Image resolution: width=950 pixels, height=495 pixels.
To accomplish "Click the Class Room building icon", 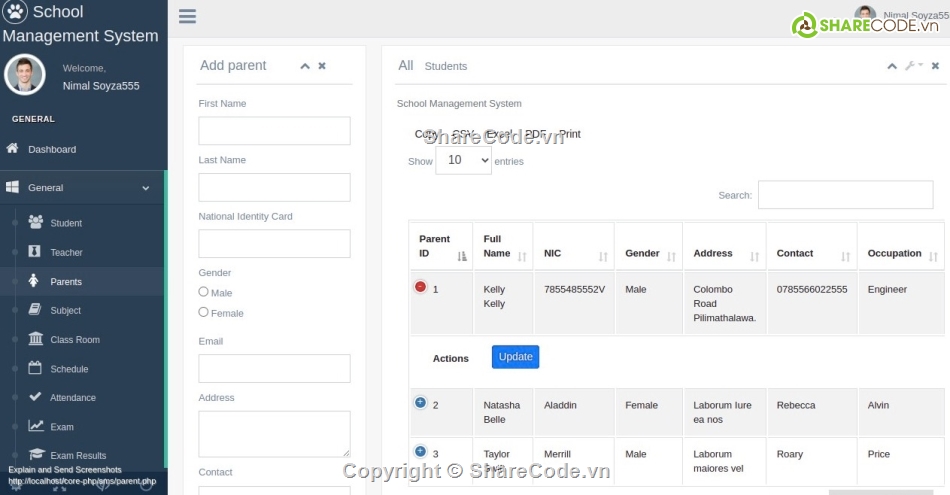I will 36,339.
